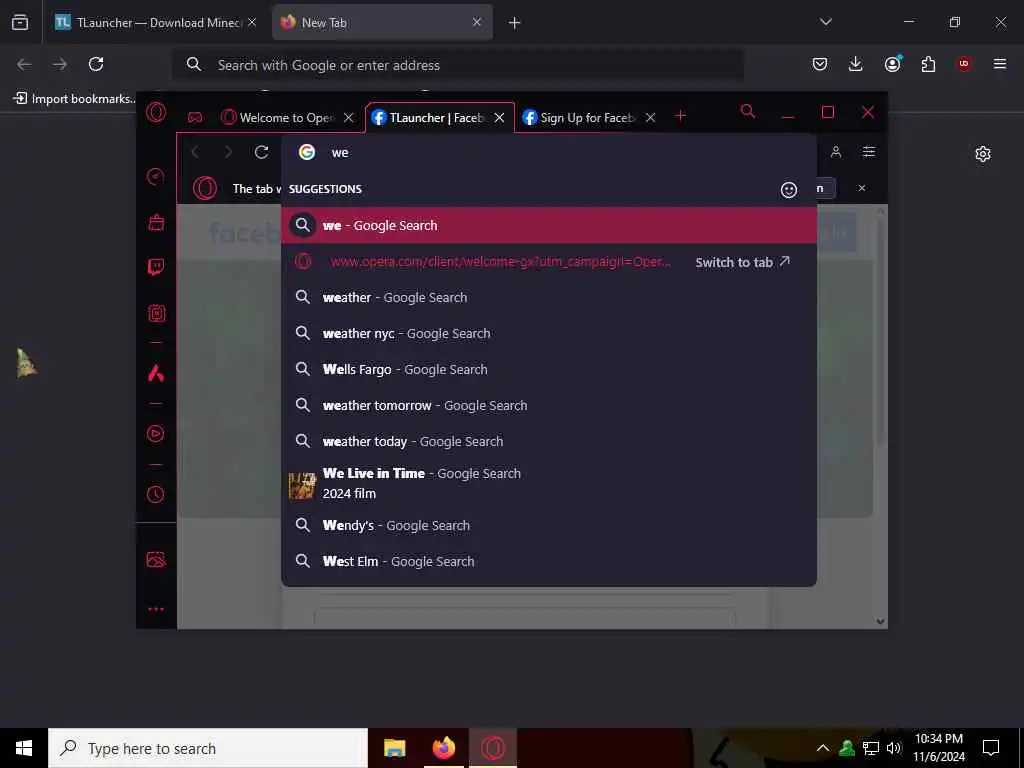
Task: Select 'Wells Fargo' suggestion
Action: (549, 369)
